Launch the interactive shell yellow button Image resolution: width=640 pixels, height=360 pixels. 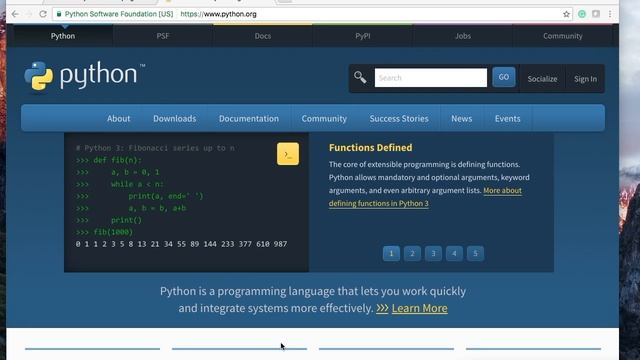288,154
